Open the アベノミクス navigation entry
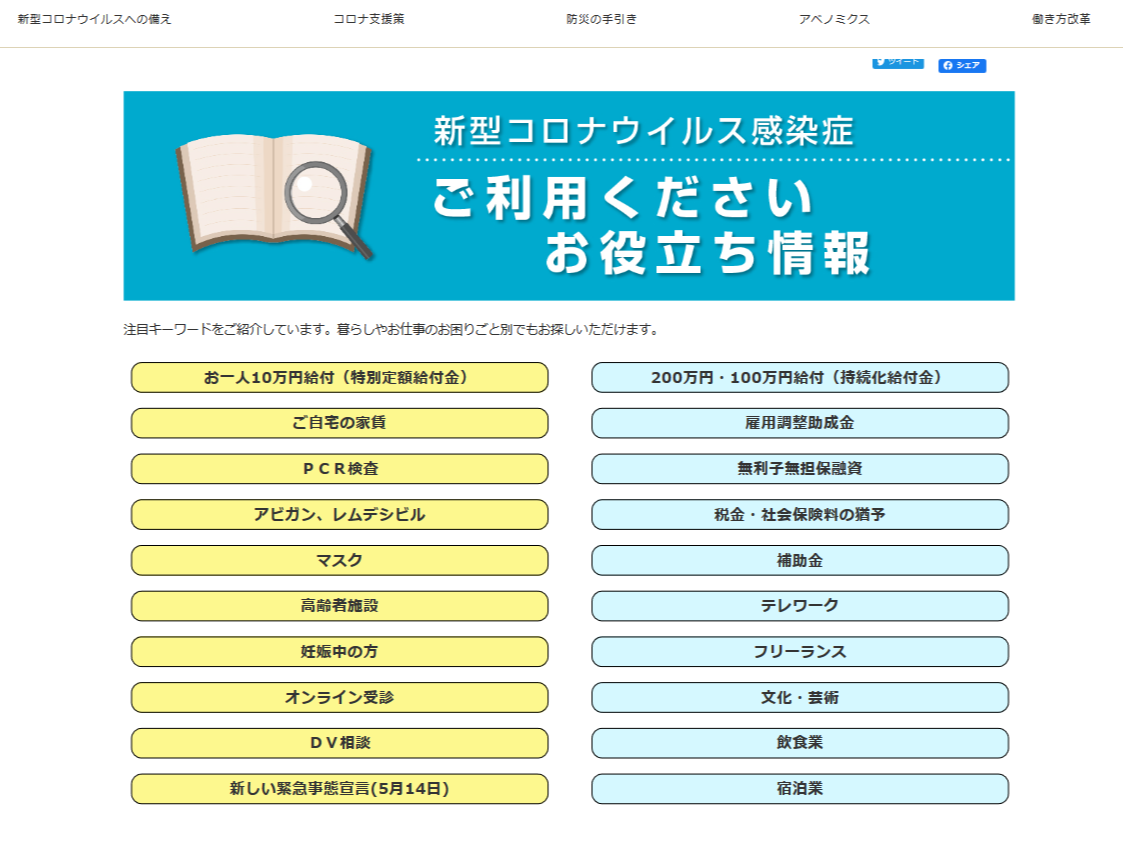The height and width of the screenshot is (848, 1123). [834, 17]
